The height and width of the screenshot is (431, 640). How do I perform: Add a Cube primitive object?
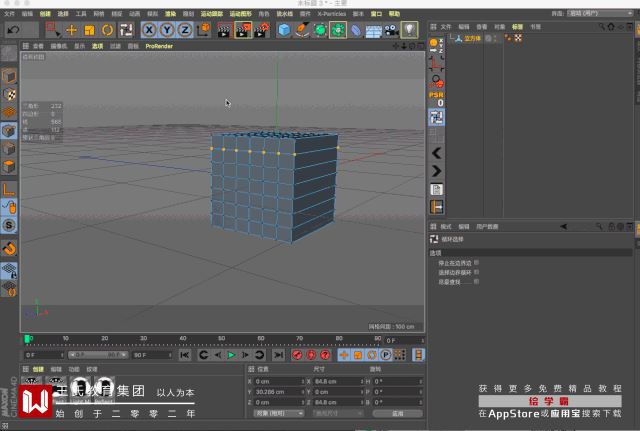pos(284,30)
